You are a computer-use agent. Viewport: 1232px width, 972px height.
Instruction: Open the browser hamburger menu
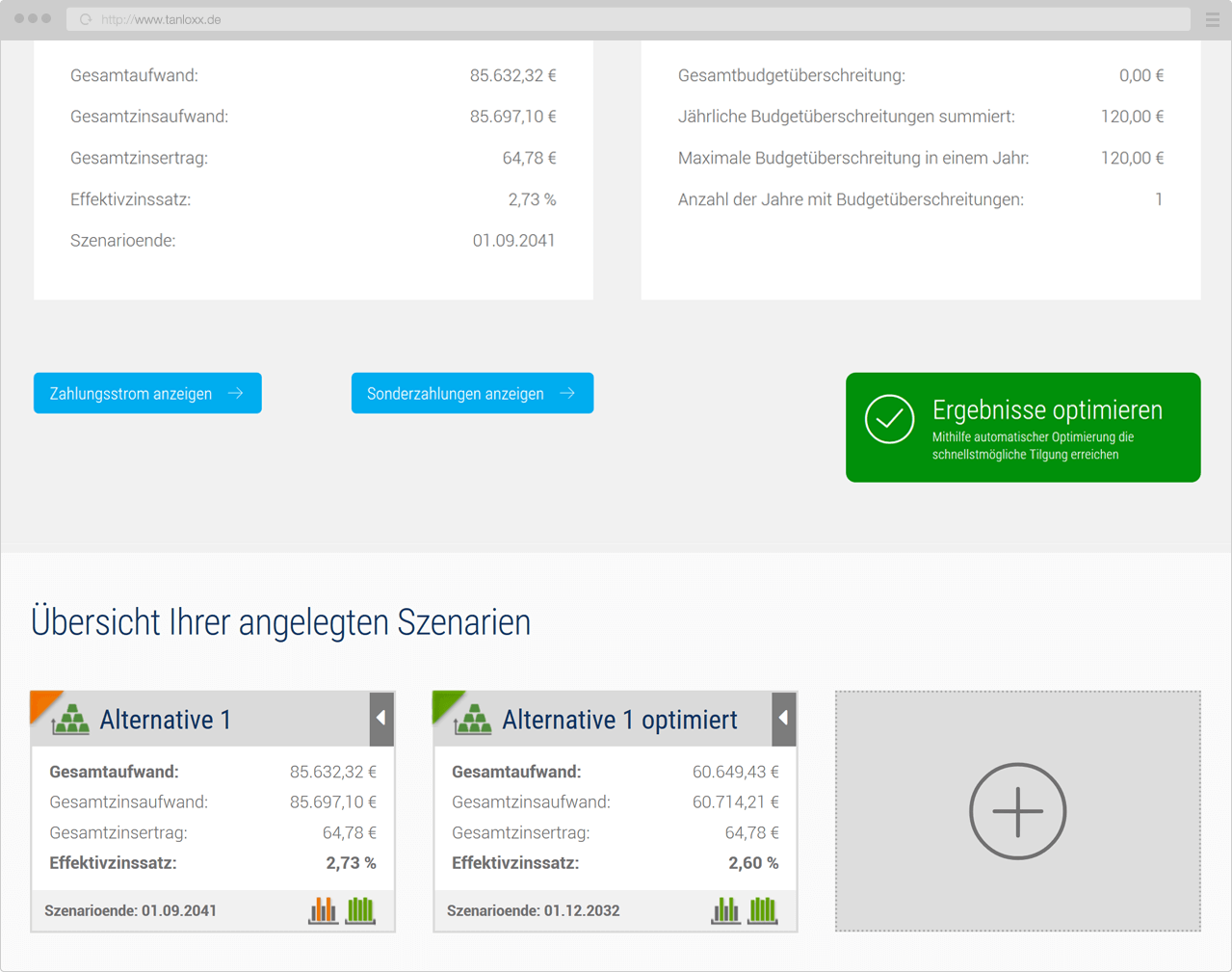[1212, 19]
